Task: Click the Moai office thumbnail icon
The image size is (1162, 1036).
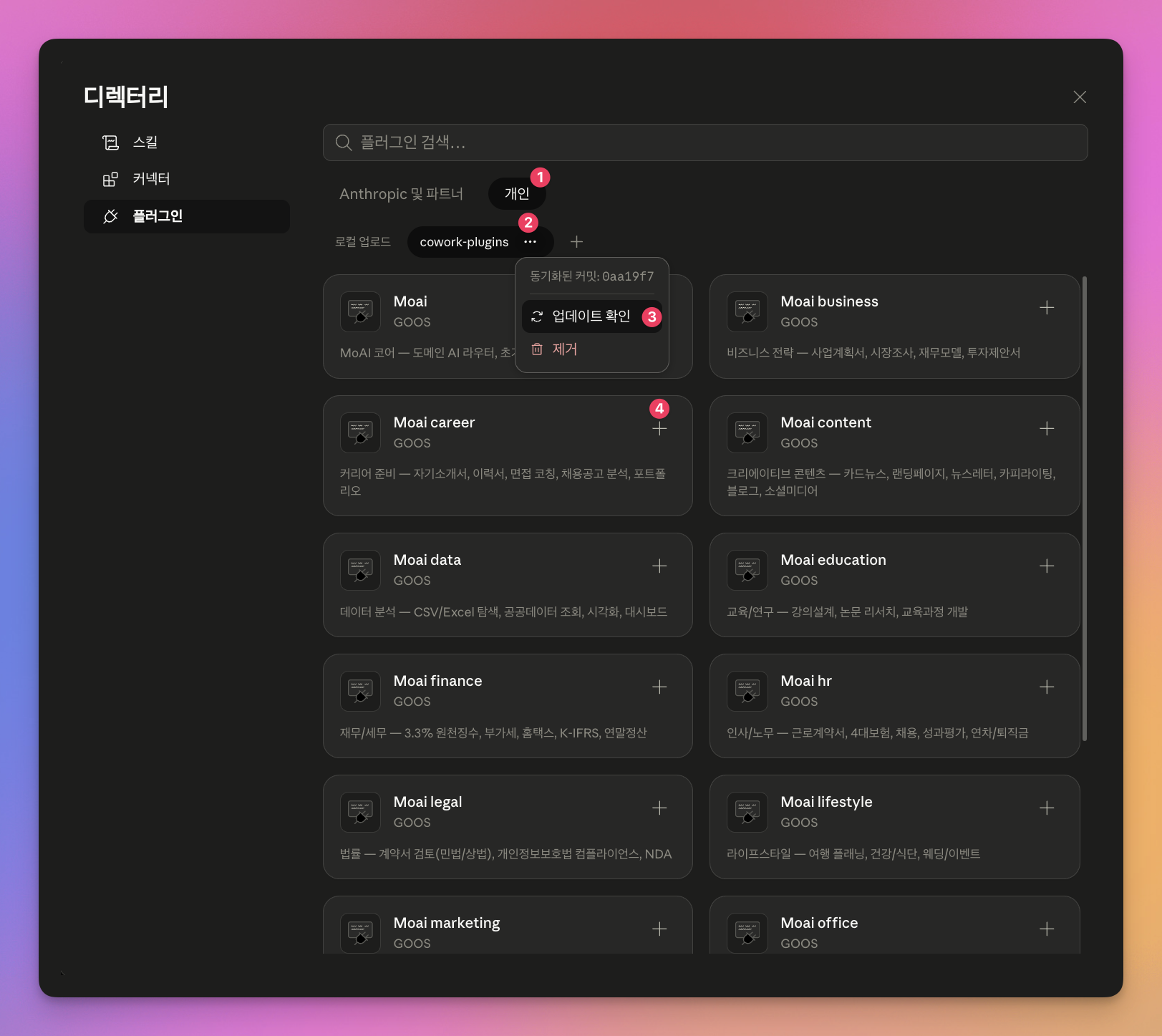Action: [x=747, y=933]
